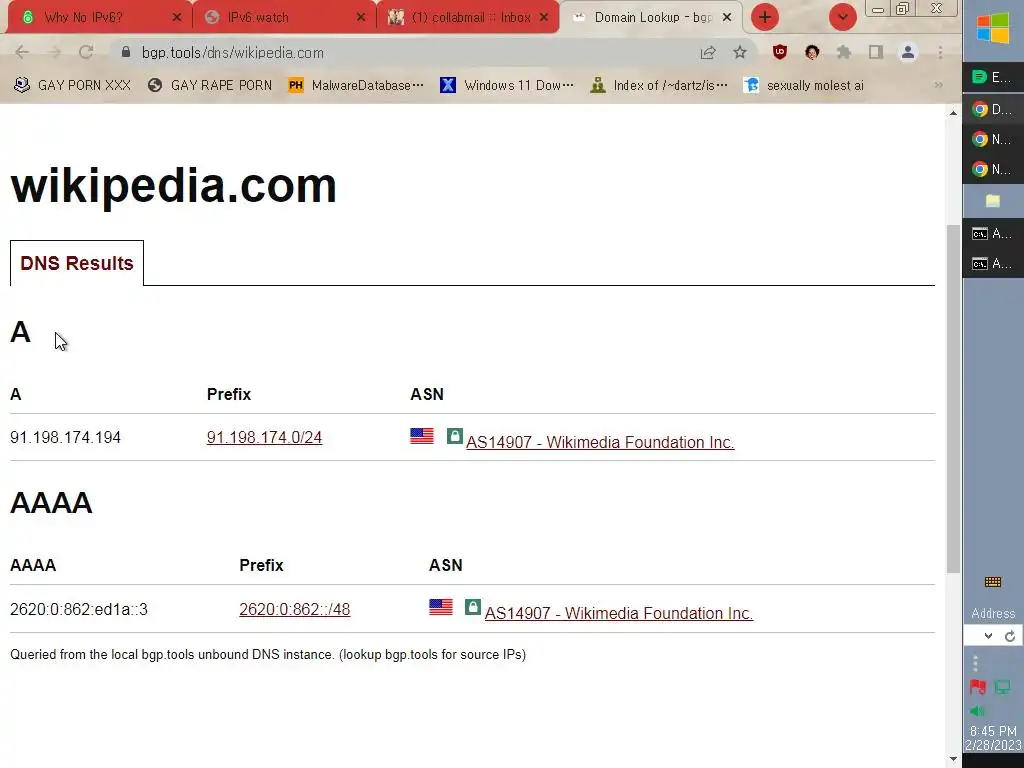Open a new tab with the plus button
The image size is (1024, 768).
pyautogui.click(x=765, y=17)
